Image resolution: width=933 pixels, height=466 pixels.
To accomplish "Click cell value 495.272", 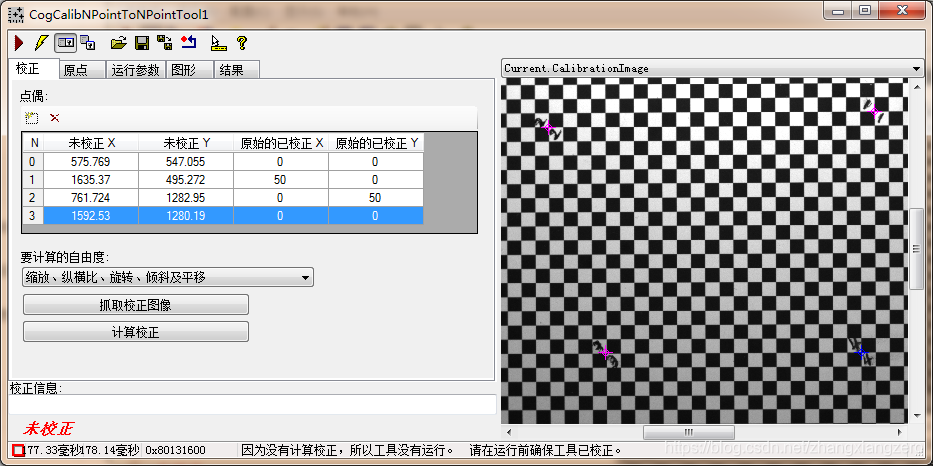I will coord(186,179).
